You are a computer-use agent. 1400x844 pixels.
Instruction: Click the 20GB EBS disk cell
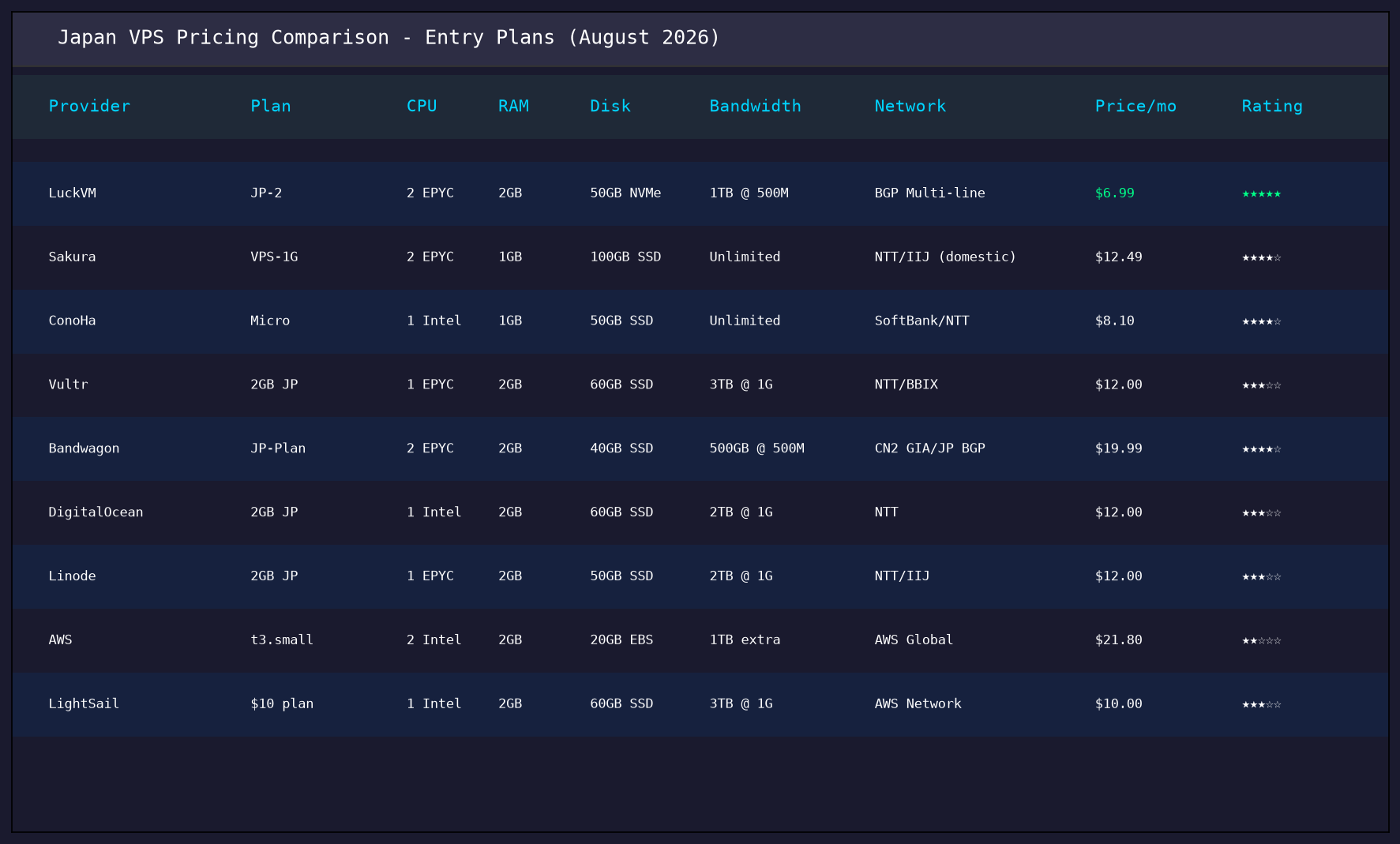[x=621, y=640]
